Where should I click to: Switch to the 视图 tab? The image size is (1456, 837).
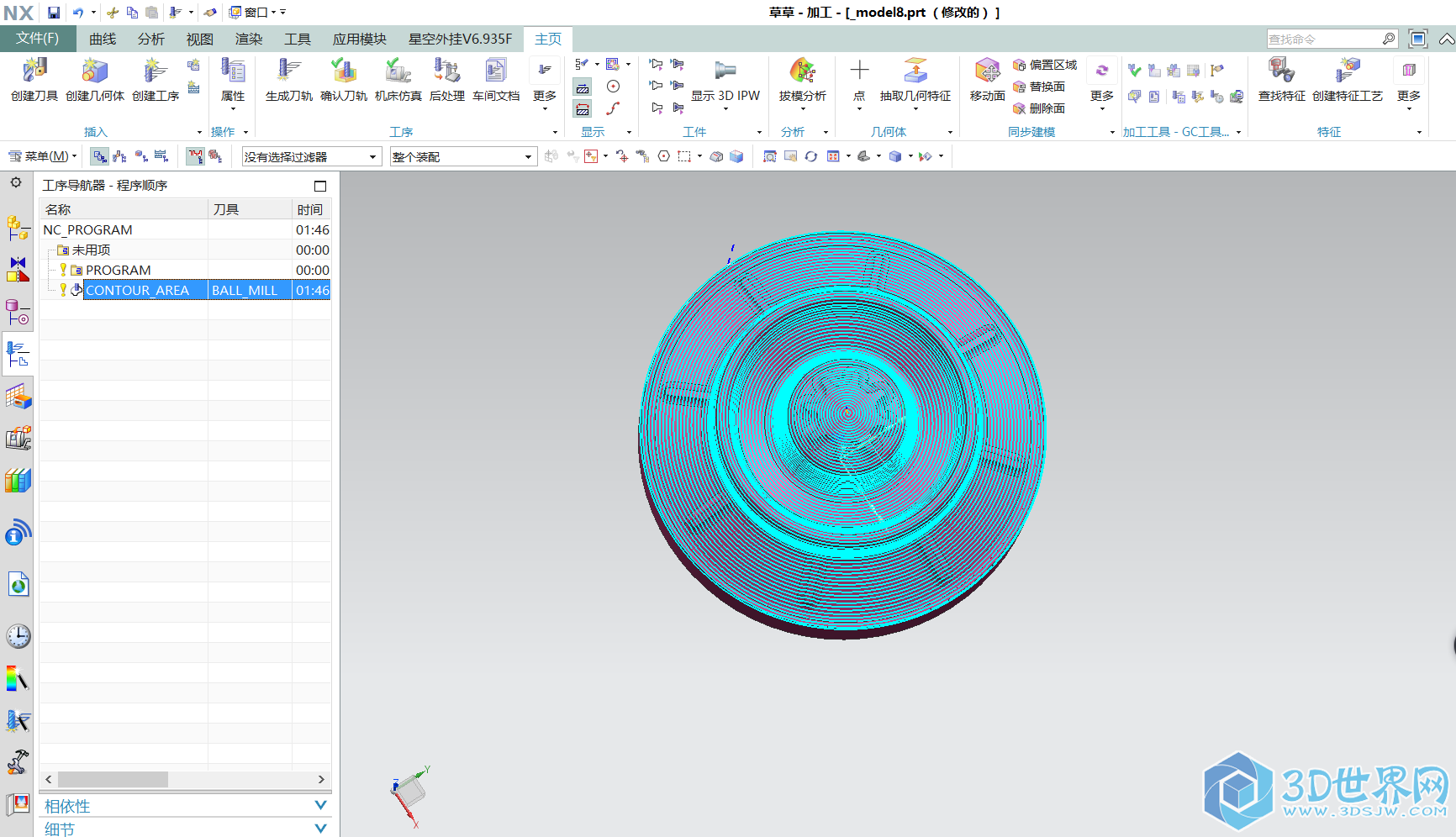click(200, 39)
